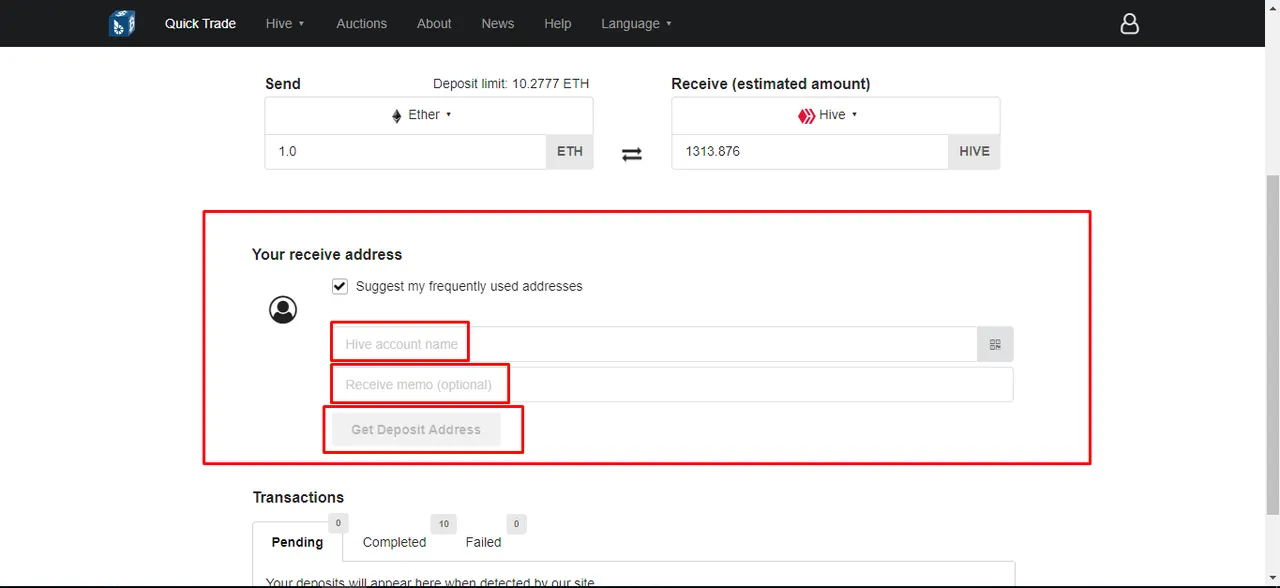Click the BlockTrades logo icon
This screenshot has height=588, width=1280.
point(122,23)
